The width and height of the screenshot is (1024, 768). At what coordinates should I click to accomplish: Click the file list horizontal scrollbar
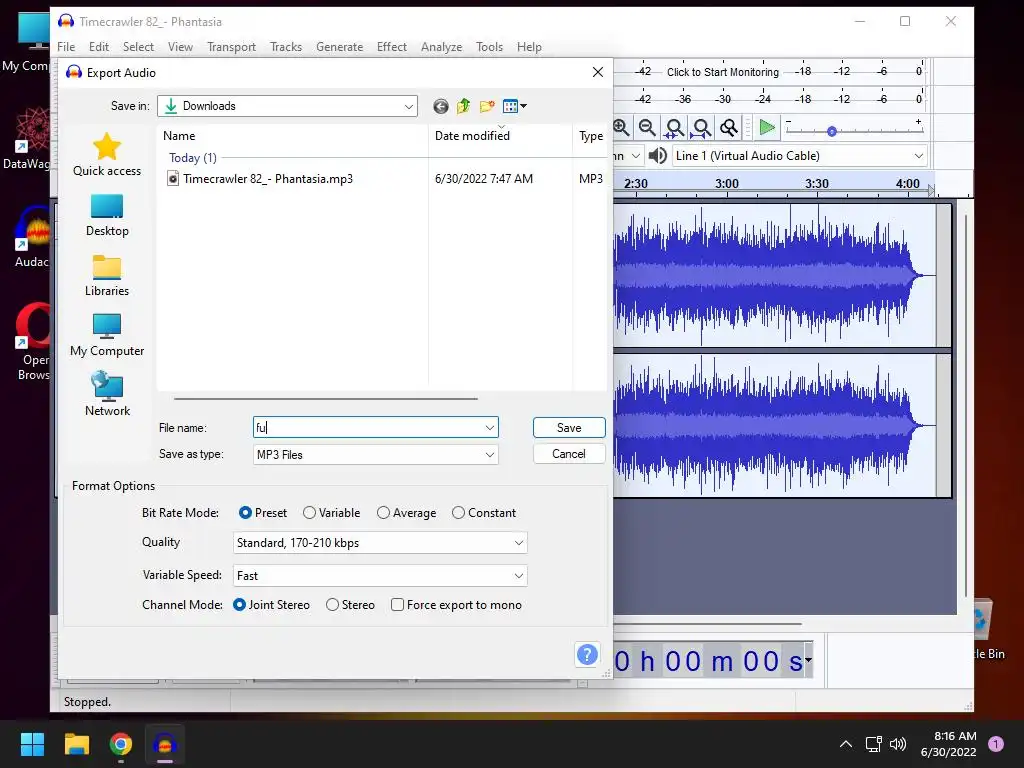click(x=326, y=398)
